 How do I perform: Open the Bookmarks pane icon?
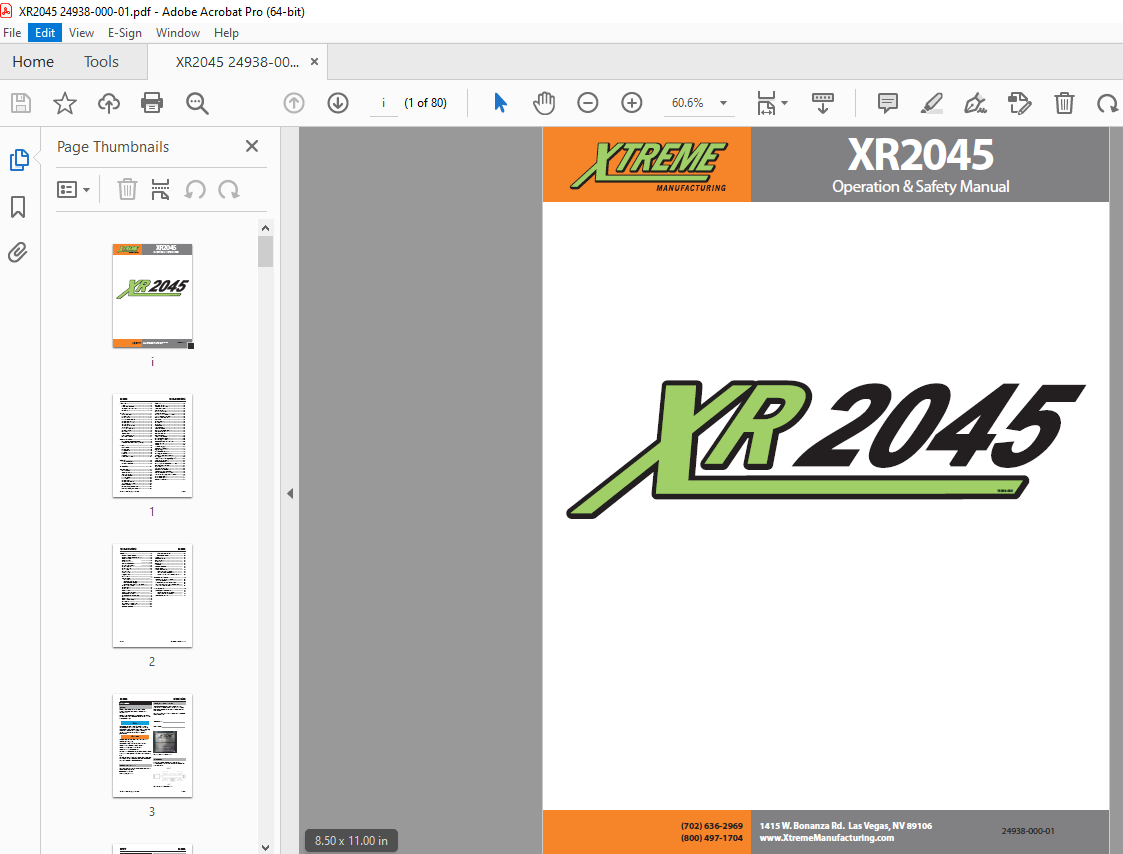tap(18, 206)
